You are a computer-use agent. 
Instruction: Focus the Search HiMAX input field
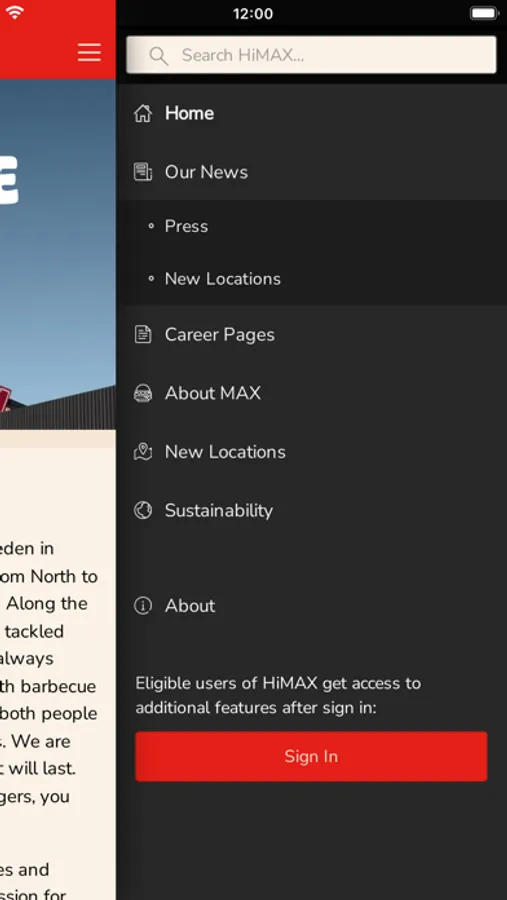tap(311, 55)
